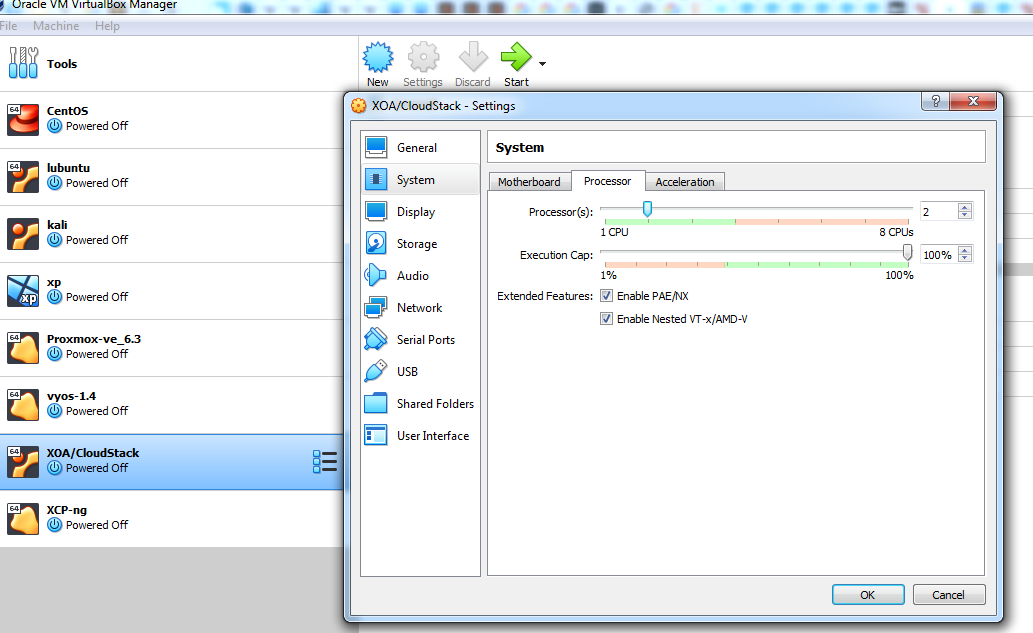Click the 'Powered Off' status under CentOS
1033x633 pixels.
pyautogui.click(x=97, y=126)
